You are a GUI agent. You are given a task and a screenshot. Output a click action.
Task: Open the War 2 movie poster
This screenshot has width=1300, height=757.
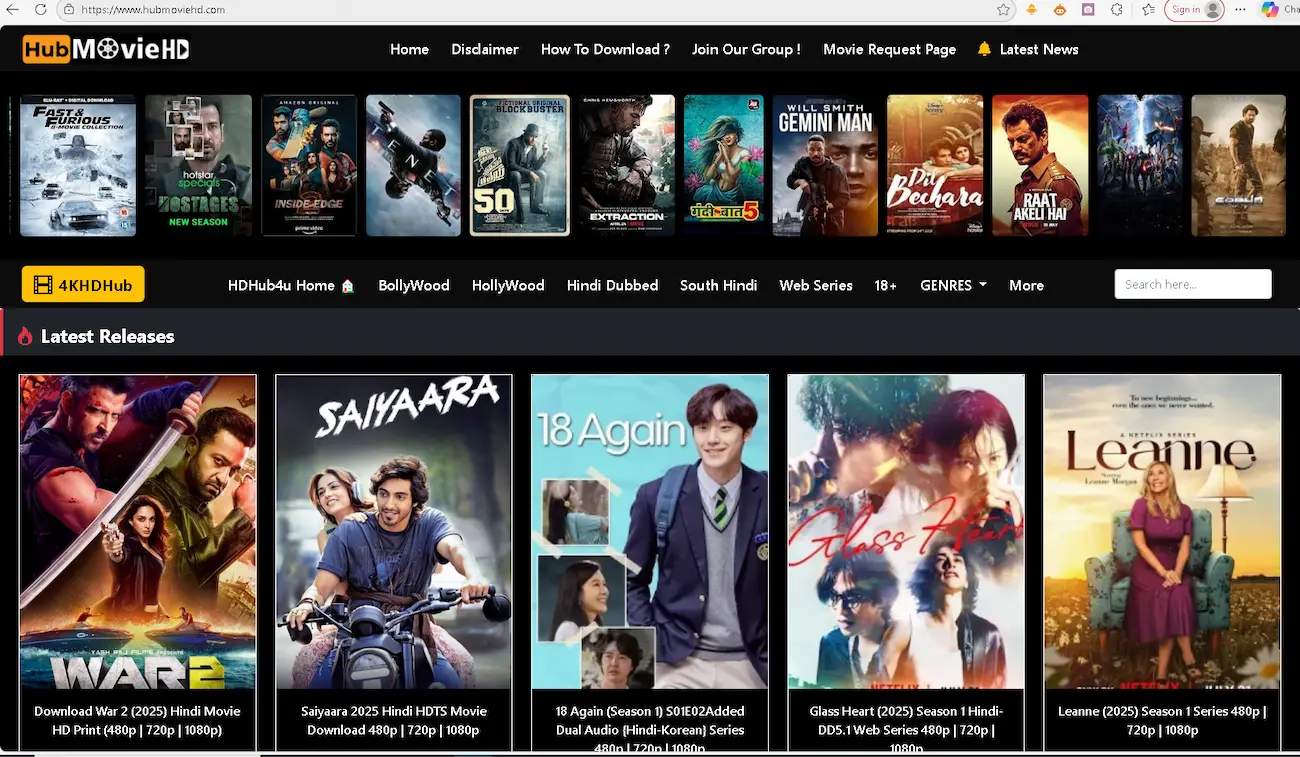coord(137,530)
